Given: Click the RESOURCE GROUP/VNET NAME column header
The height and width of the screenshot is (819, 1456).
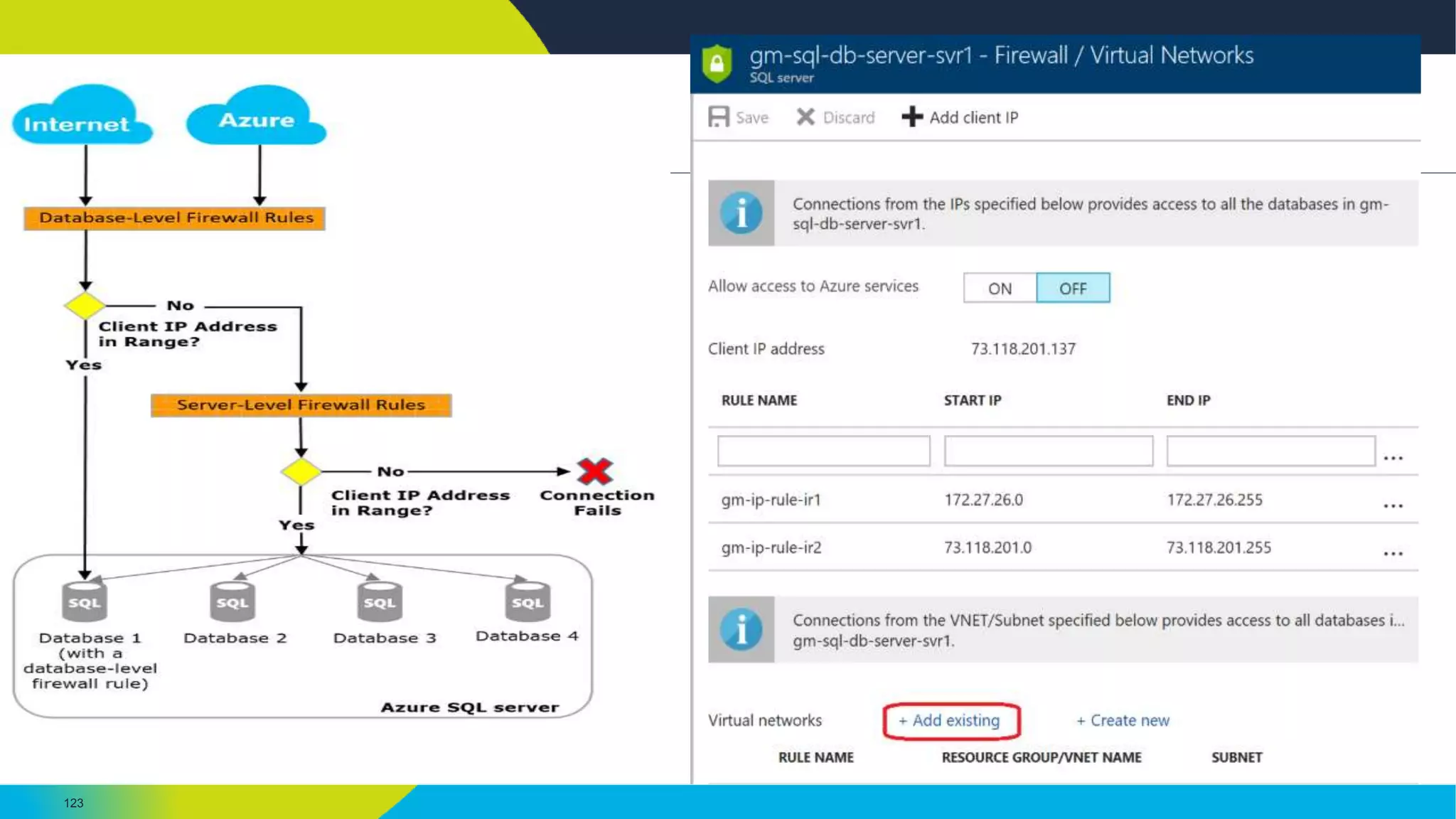Looking at the screenshot, I should (1042, 757).
